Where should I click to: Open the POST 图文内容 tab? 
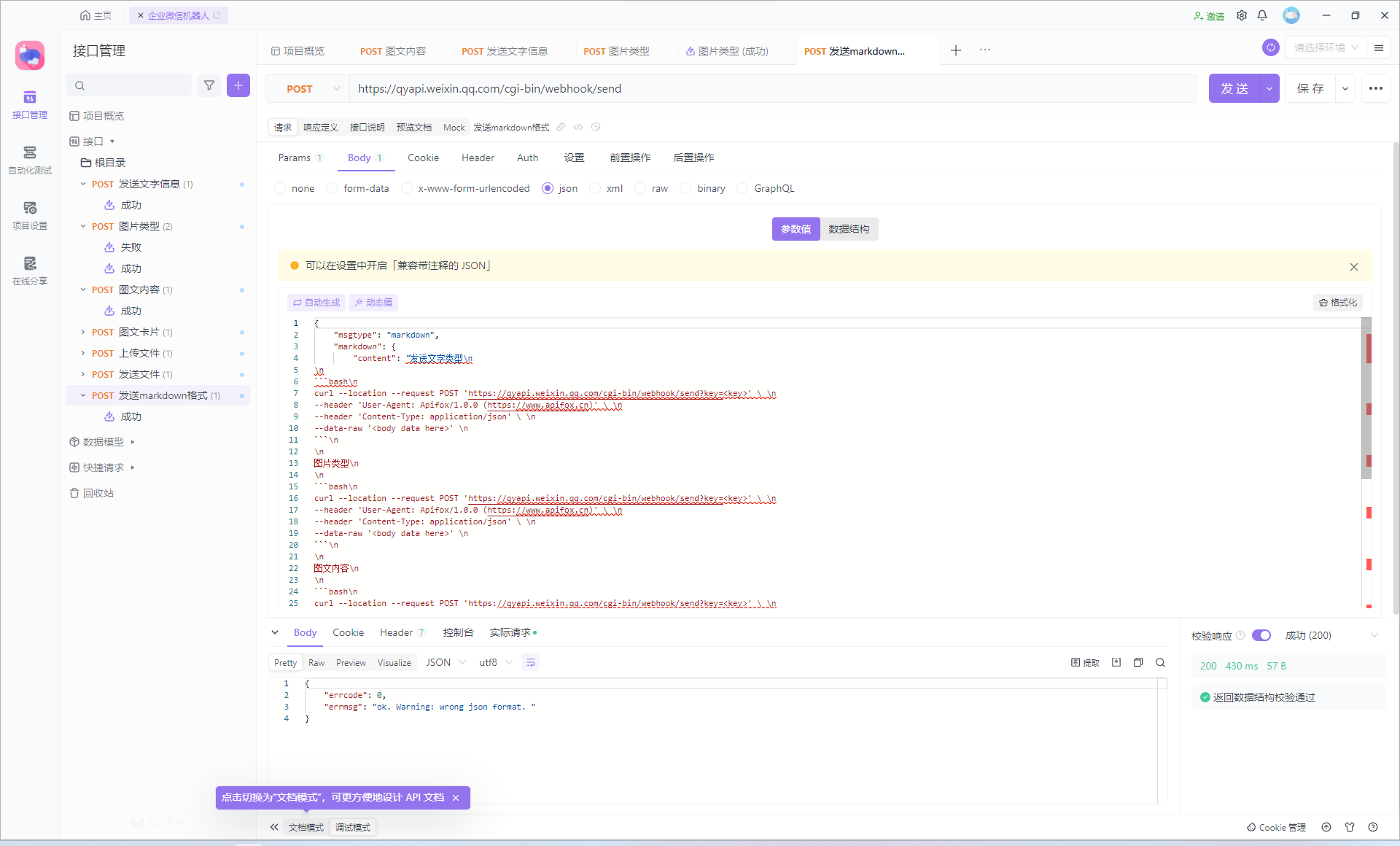393,51
